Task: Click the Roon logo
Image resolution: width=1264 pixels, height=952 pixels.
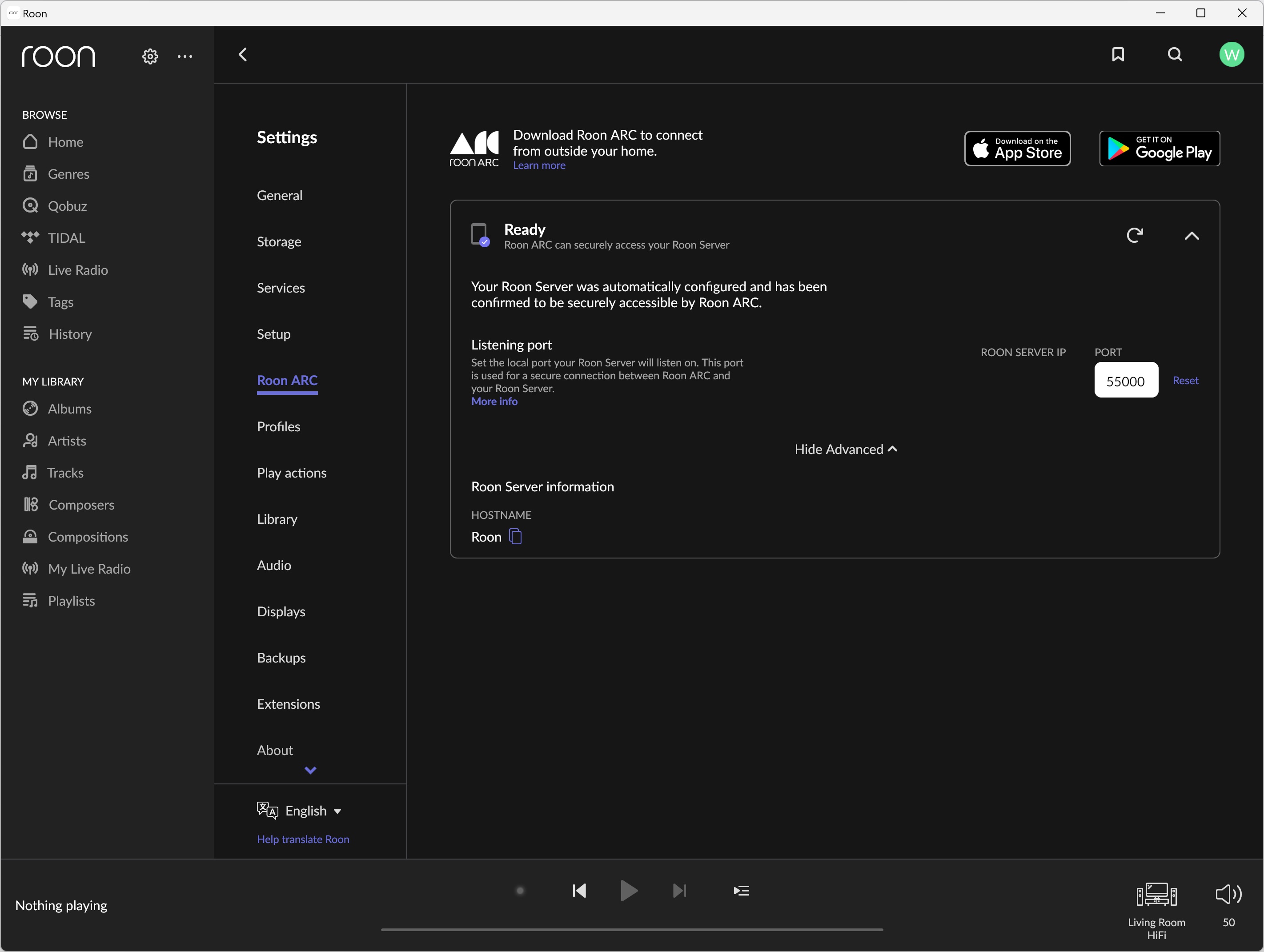Action: (58, 56)
